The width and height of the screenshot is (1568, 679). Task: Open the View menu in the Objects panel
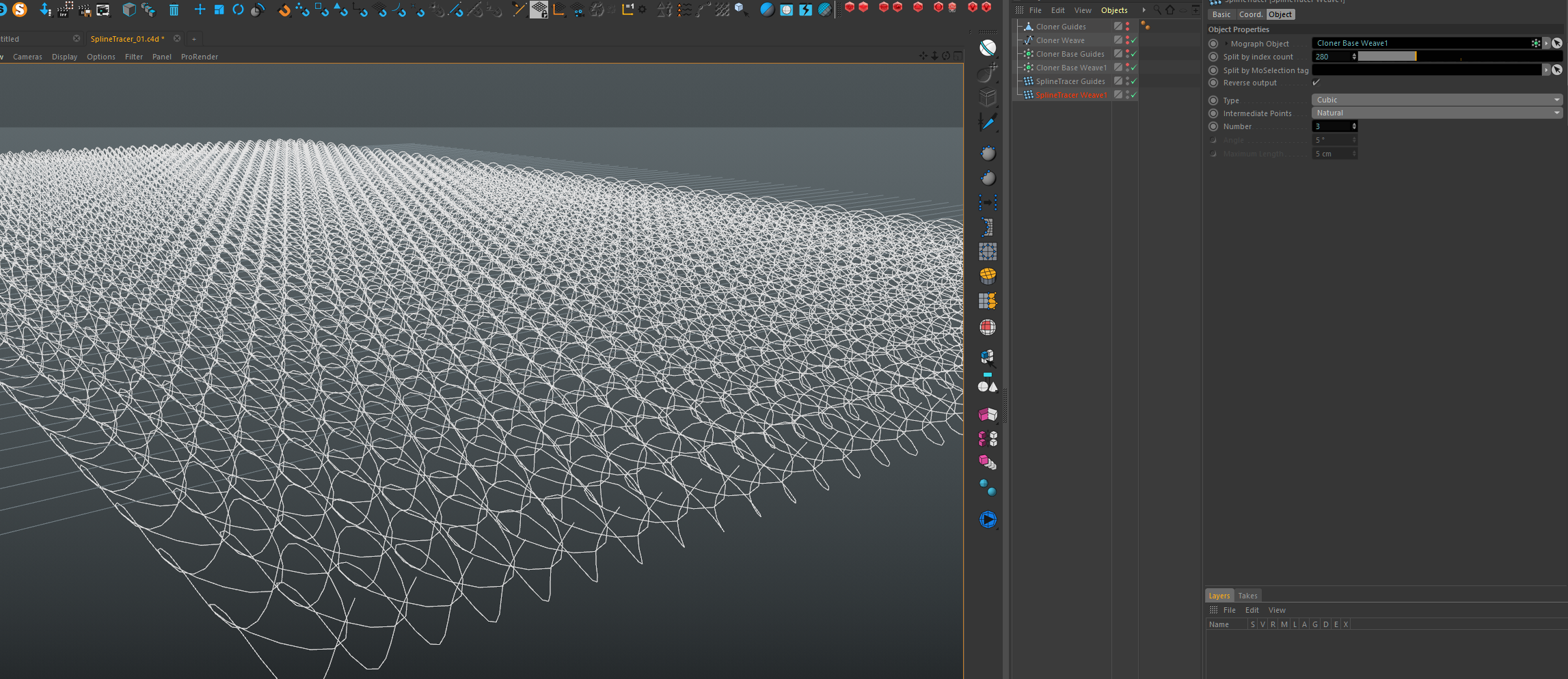1083,10
